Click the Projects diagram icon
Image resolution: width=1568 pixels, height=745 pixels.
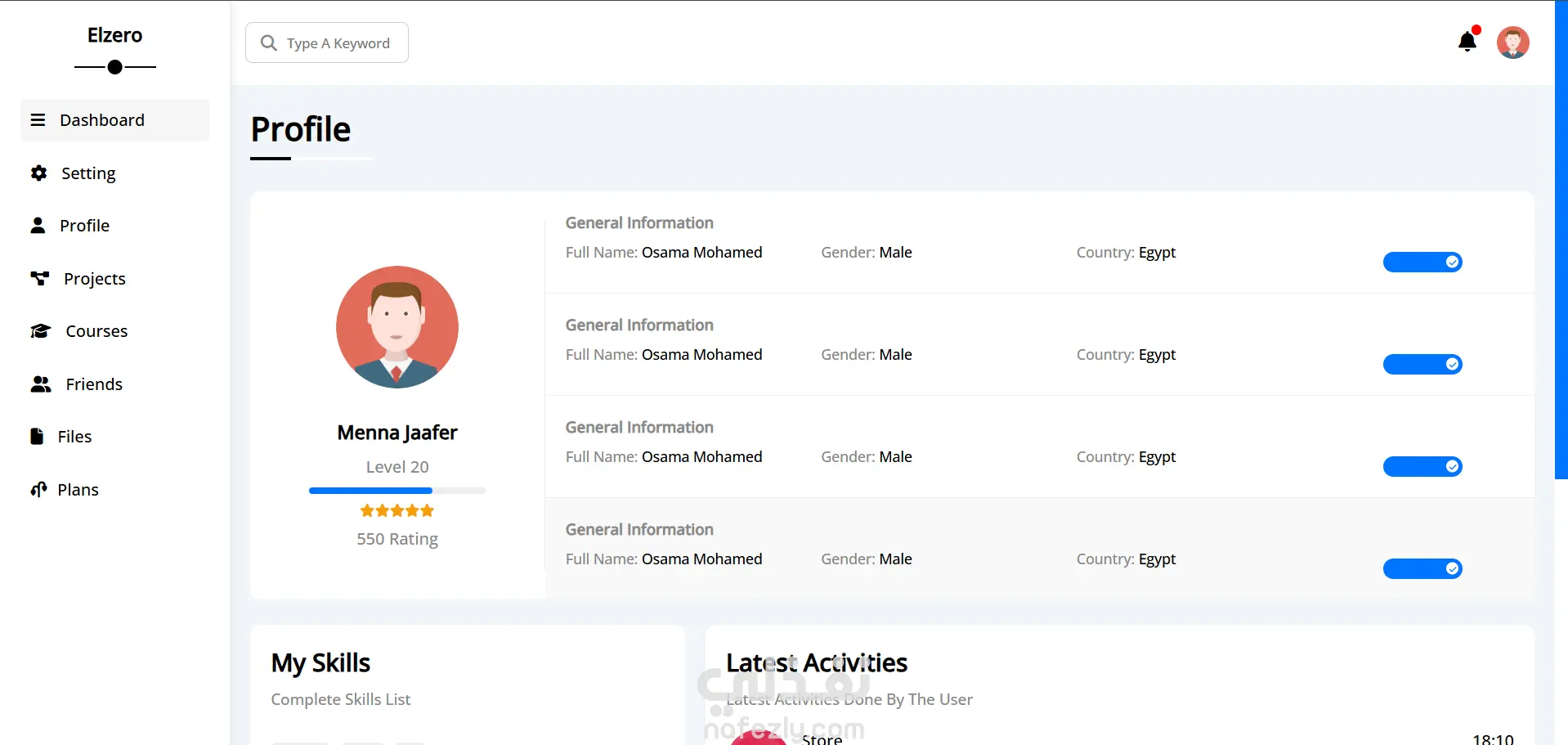[x=39, y=278]
